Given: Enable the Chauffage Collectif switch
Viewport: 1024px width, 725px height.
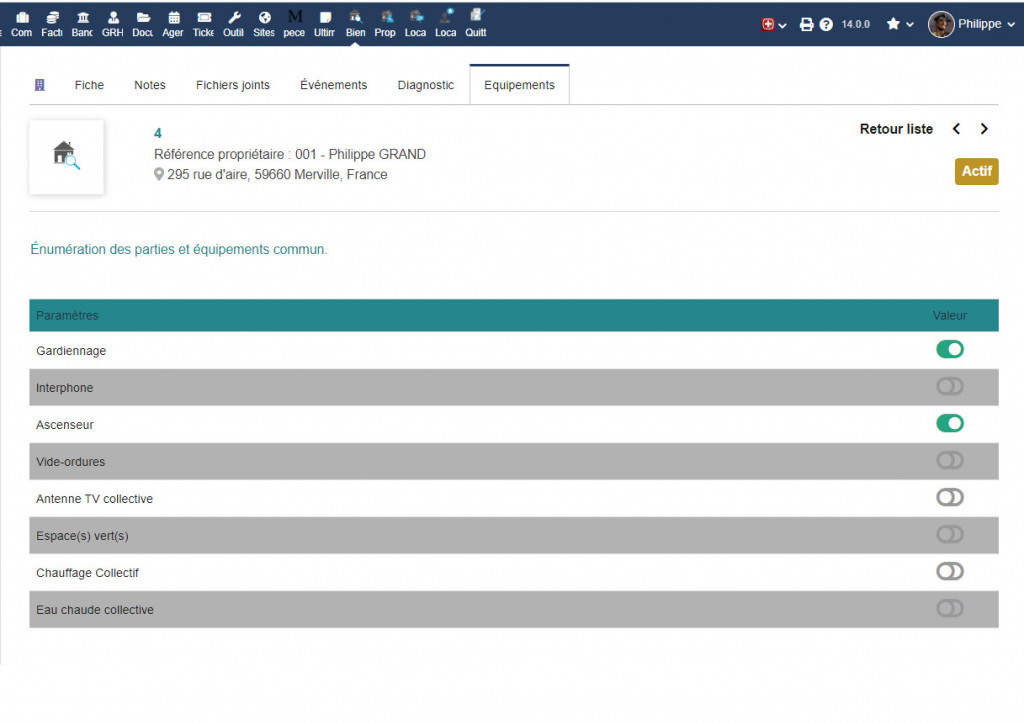Looking at the screenshot, I should pos(950,572).
